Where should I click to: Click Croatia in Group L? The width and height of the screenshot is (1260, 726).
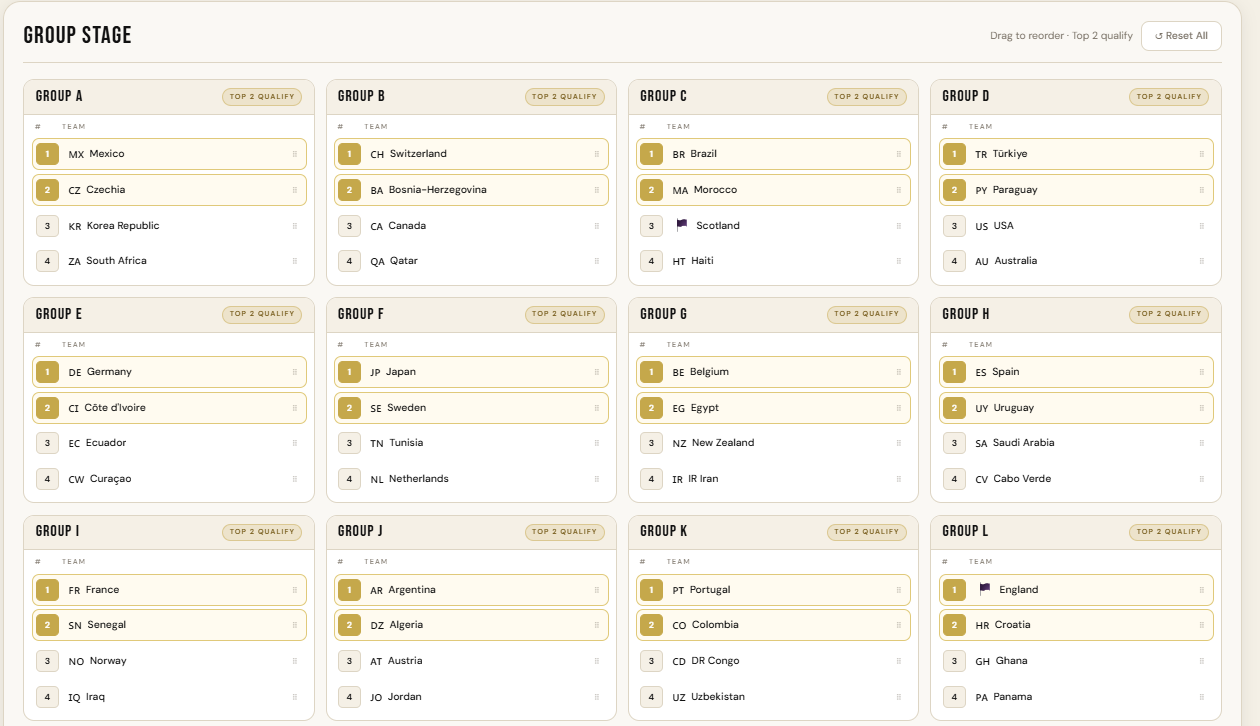coord(1076,625)
